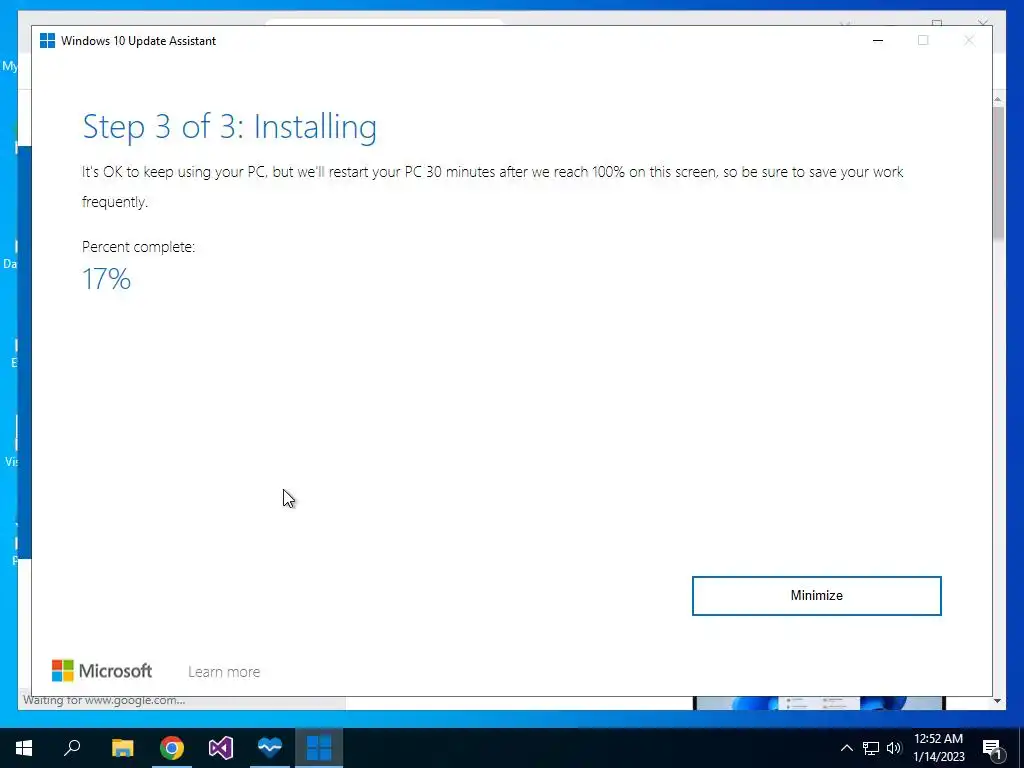This screenshot has height=768, width=1024.
Task: Select the Update Assistant taskbar icon
Action: click(319, 748)
